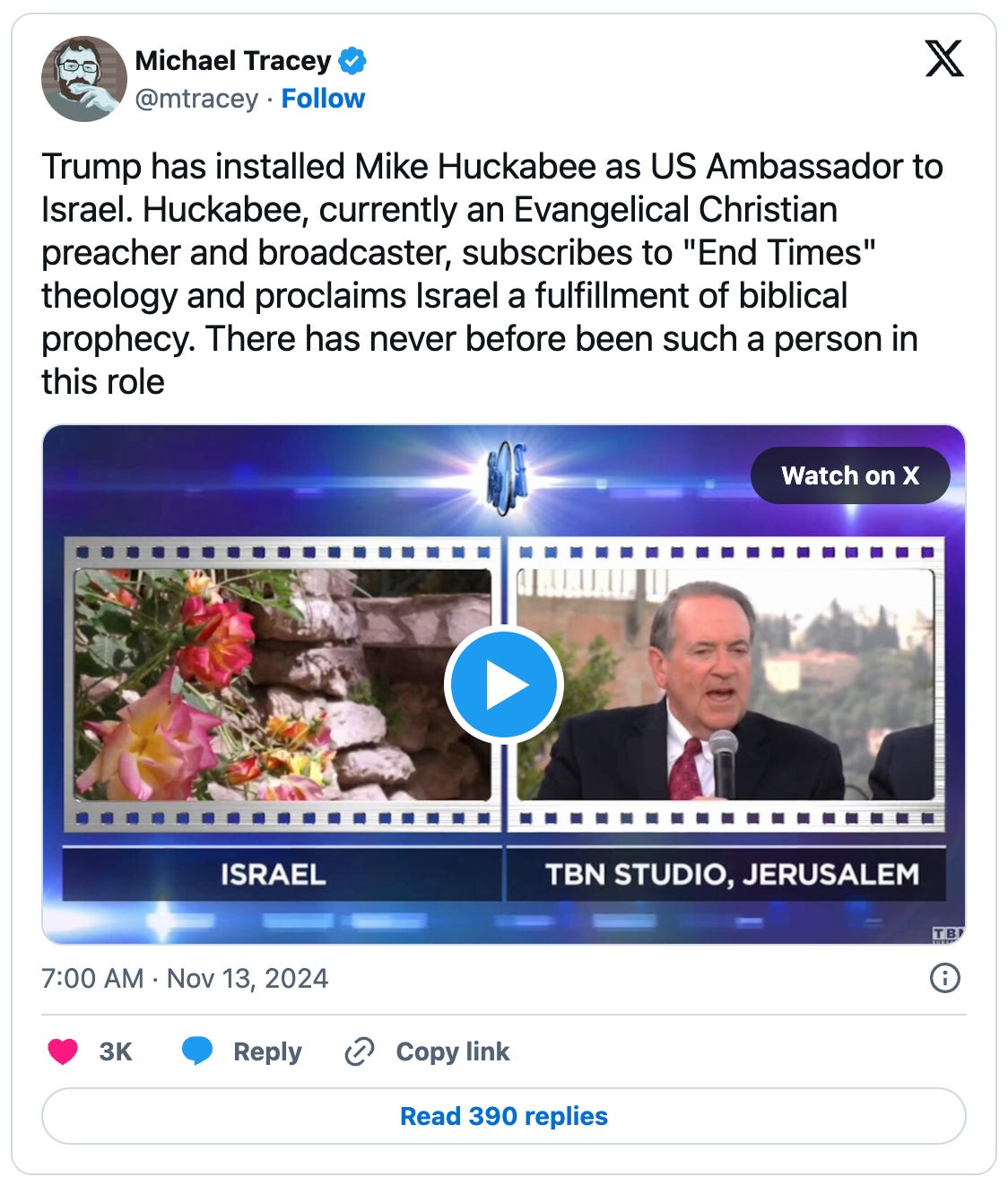This screenshot has height=1186, width=1008.
Task: Play the embedded video
Action: [504, 685]
